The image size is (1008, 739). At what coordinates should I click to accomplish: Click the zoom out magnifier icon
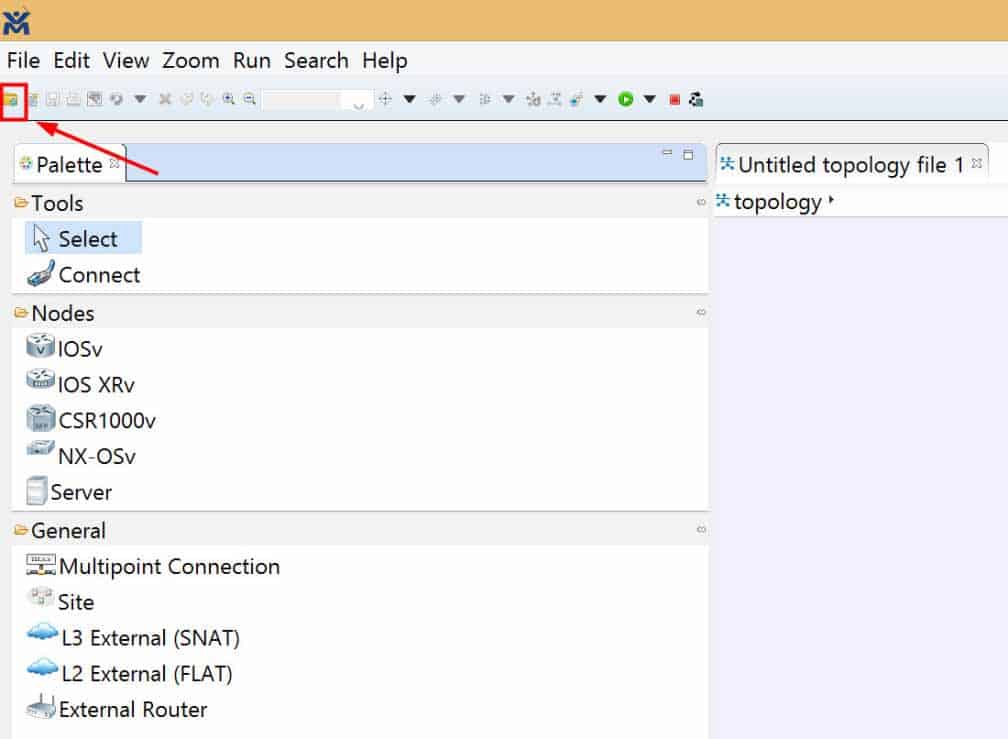coord(249,99)
